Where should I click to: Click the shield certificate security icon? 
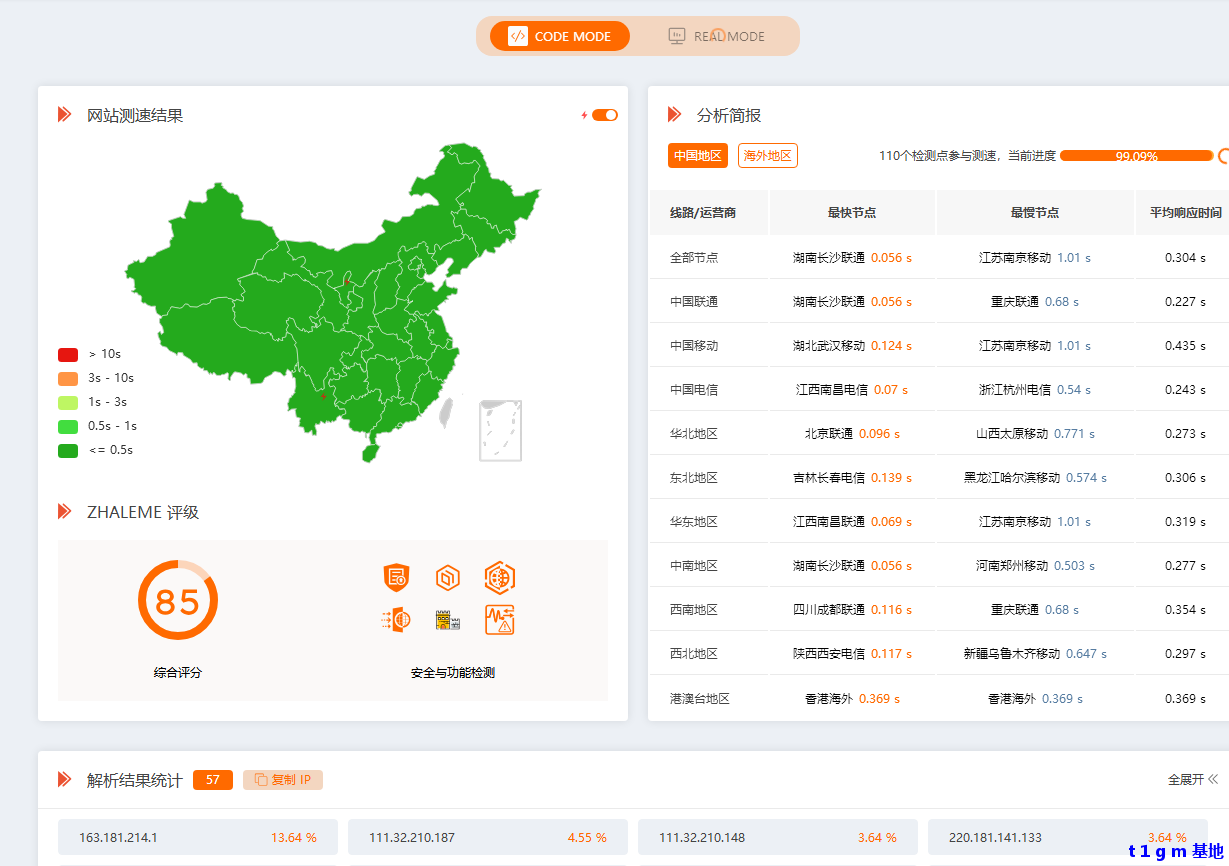(397, 577)
